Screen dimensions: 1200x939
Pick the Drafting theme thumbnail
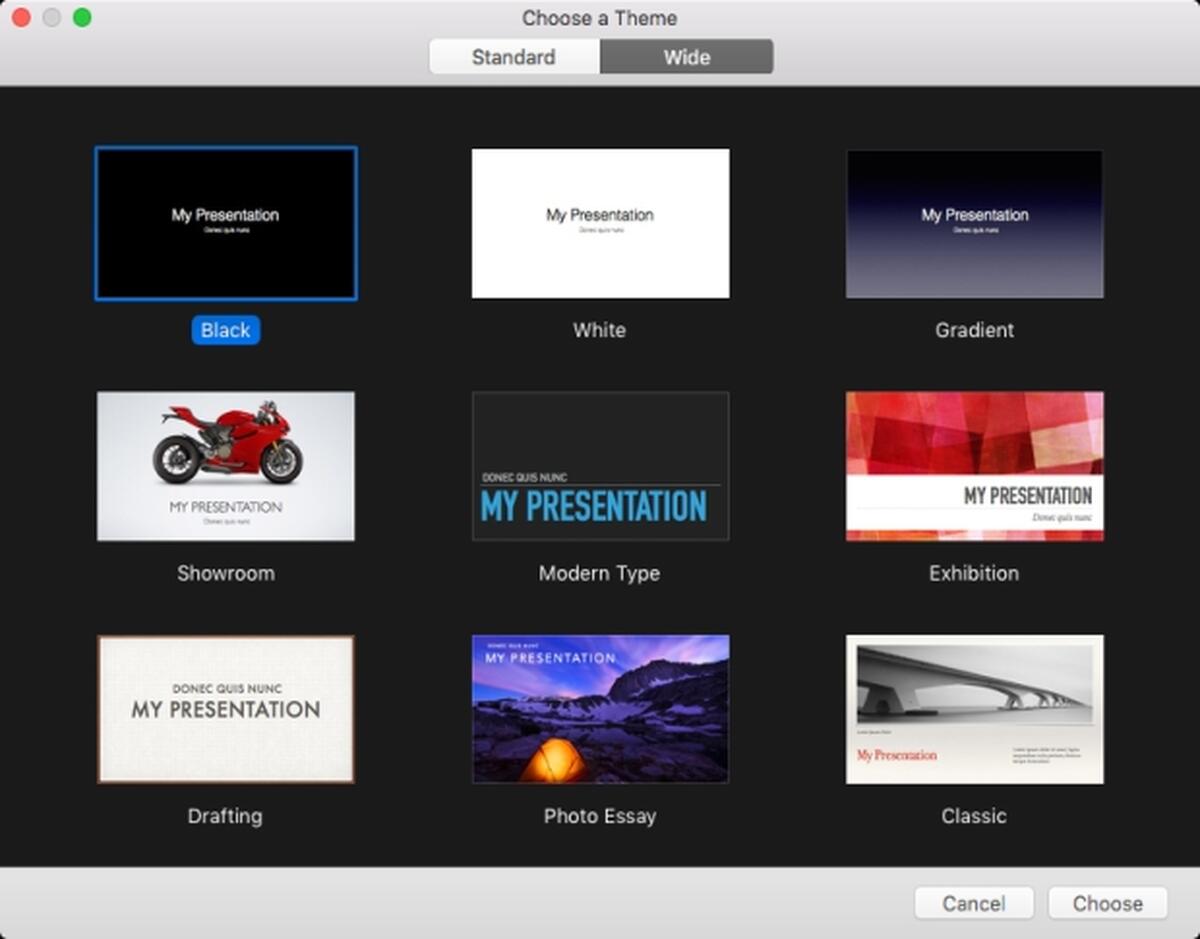tap(226, 709)
